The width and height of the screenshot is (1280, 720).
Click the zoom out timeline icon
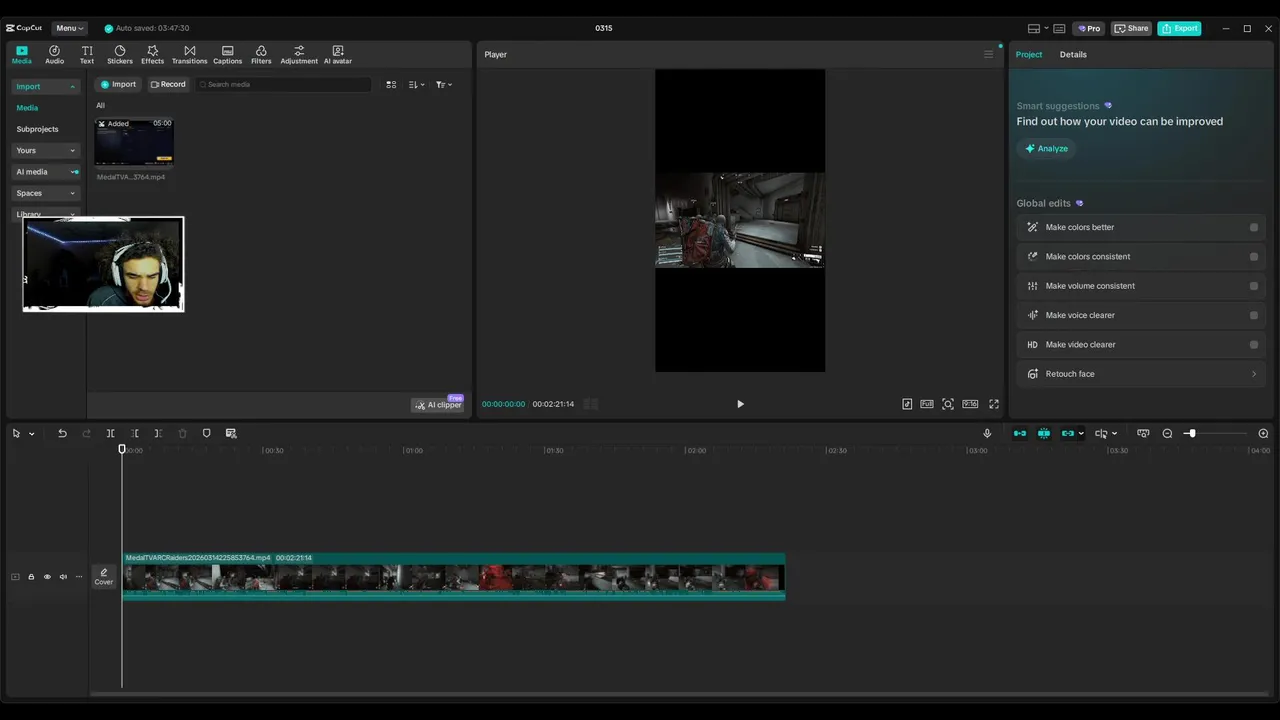point(1167,433)
